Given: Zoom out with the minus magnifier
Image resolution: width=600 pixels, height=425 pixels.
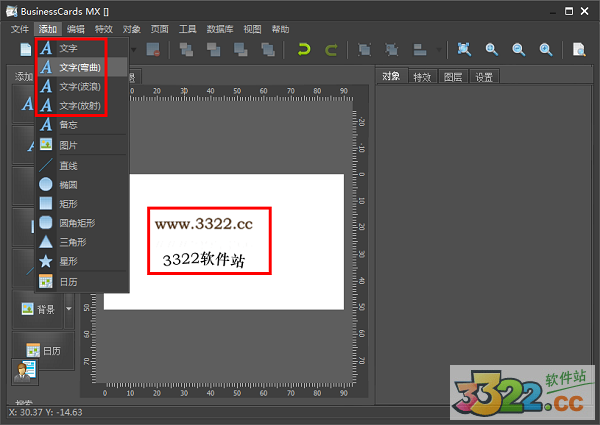Looking at the screenshot, I should click(x=519, y=50).
